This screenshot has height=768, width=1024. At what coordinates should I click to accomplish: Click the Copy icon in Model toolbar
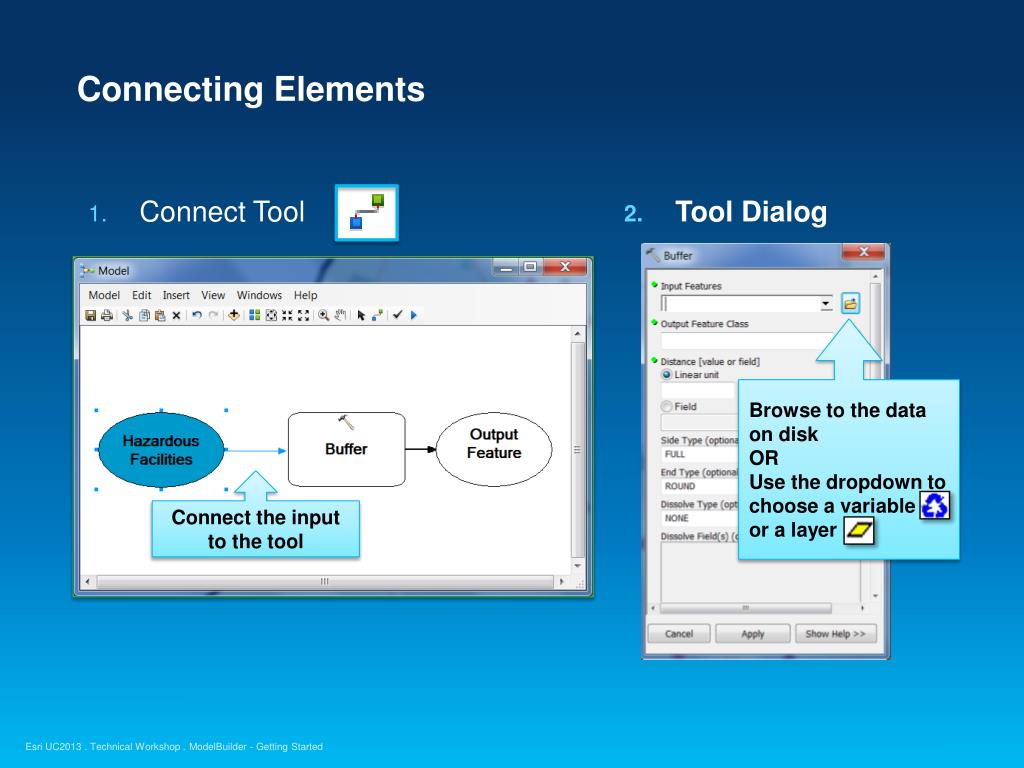coord(144,315)
